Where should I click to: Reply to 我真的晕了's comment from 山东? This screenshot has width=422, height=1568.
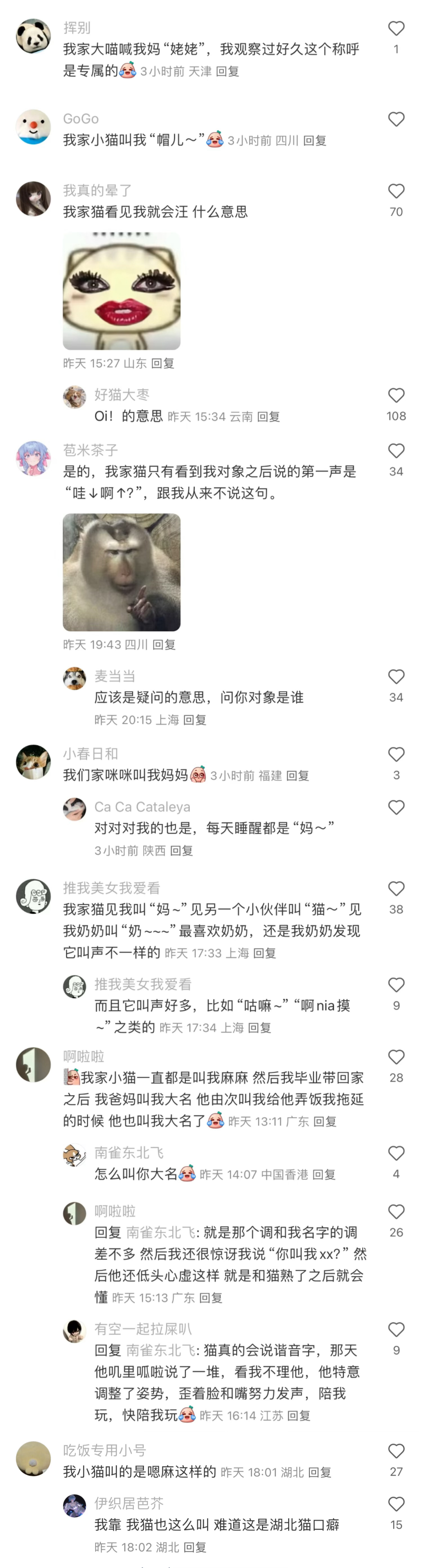(163, 363)
